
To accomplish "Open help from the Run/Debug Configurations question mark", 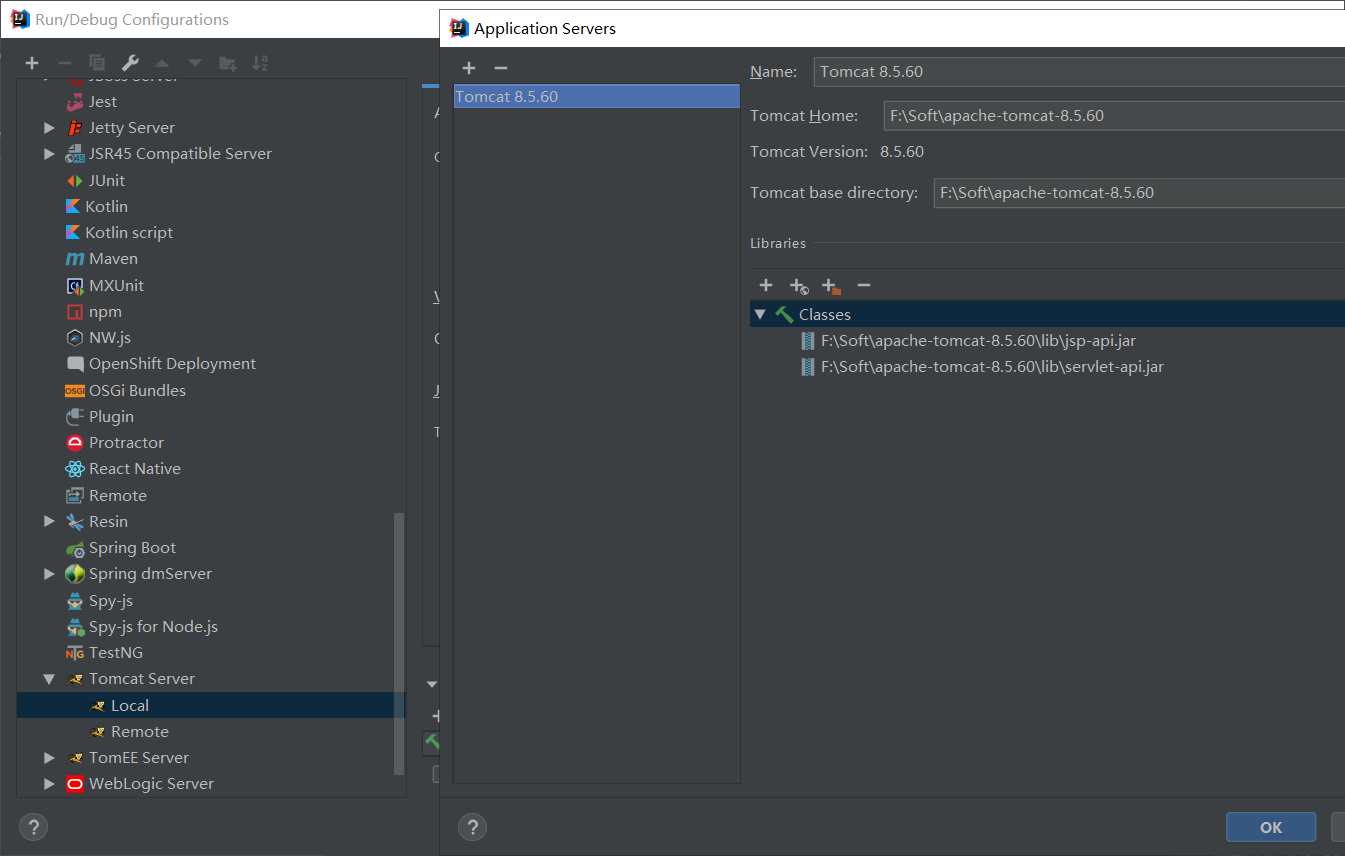I will (x=33, y=827).
